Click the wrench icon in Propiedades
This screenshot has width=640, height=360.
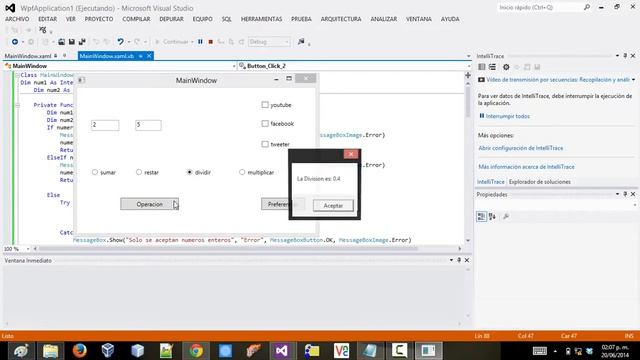(506, 216)
